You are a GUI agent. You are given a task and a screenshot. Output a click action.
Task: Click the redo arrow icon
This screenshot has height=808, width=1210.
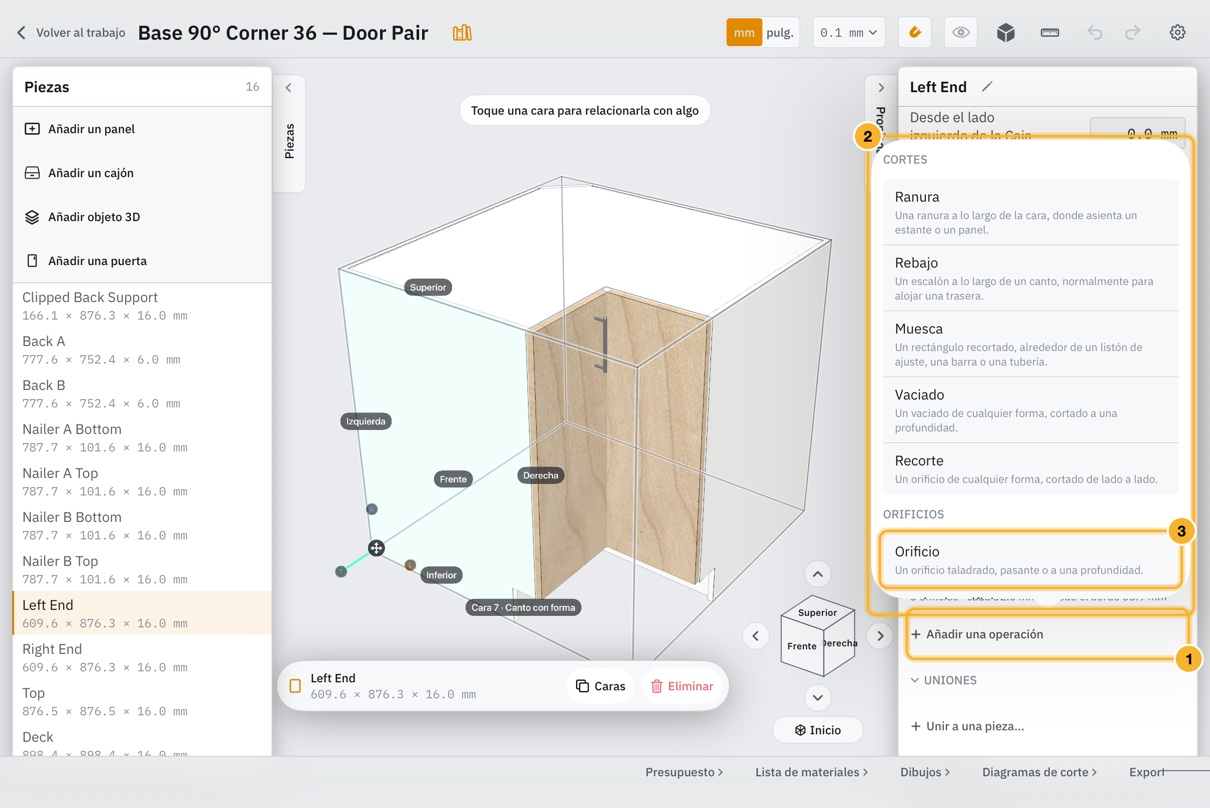1133,33
